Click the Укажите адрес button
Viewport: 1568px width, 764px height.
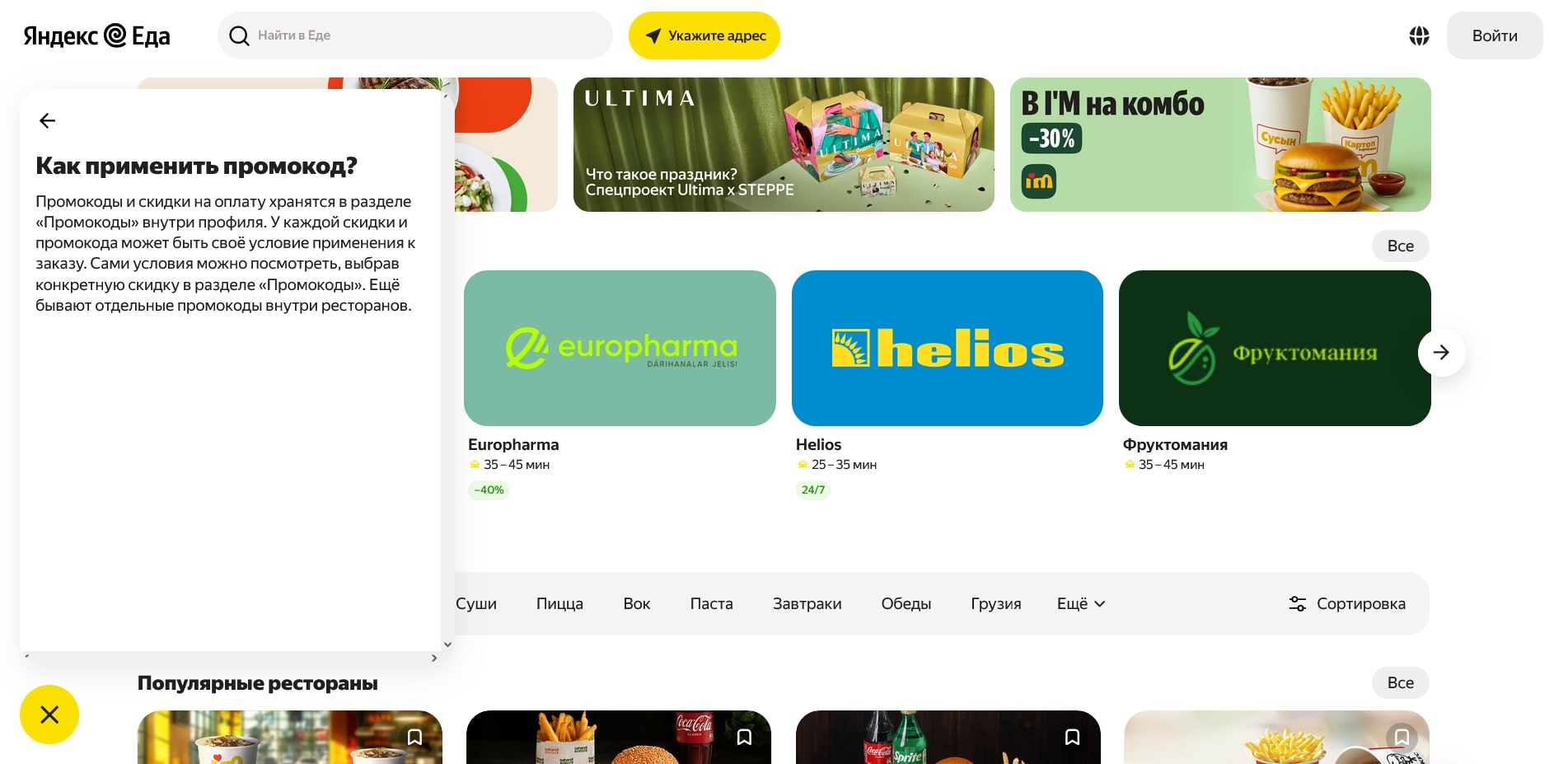pyautogui.click(x=704, y=35)
